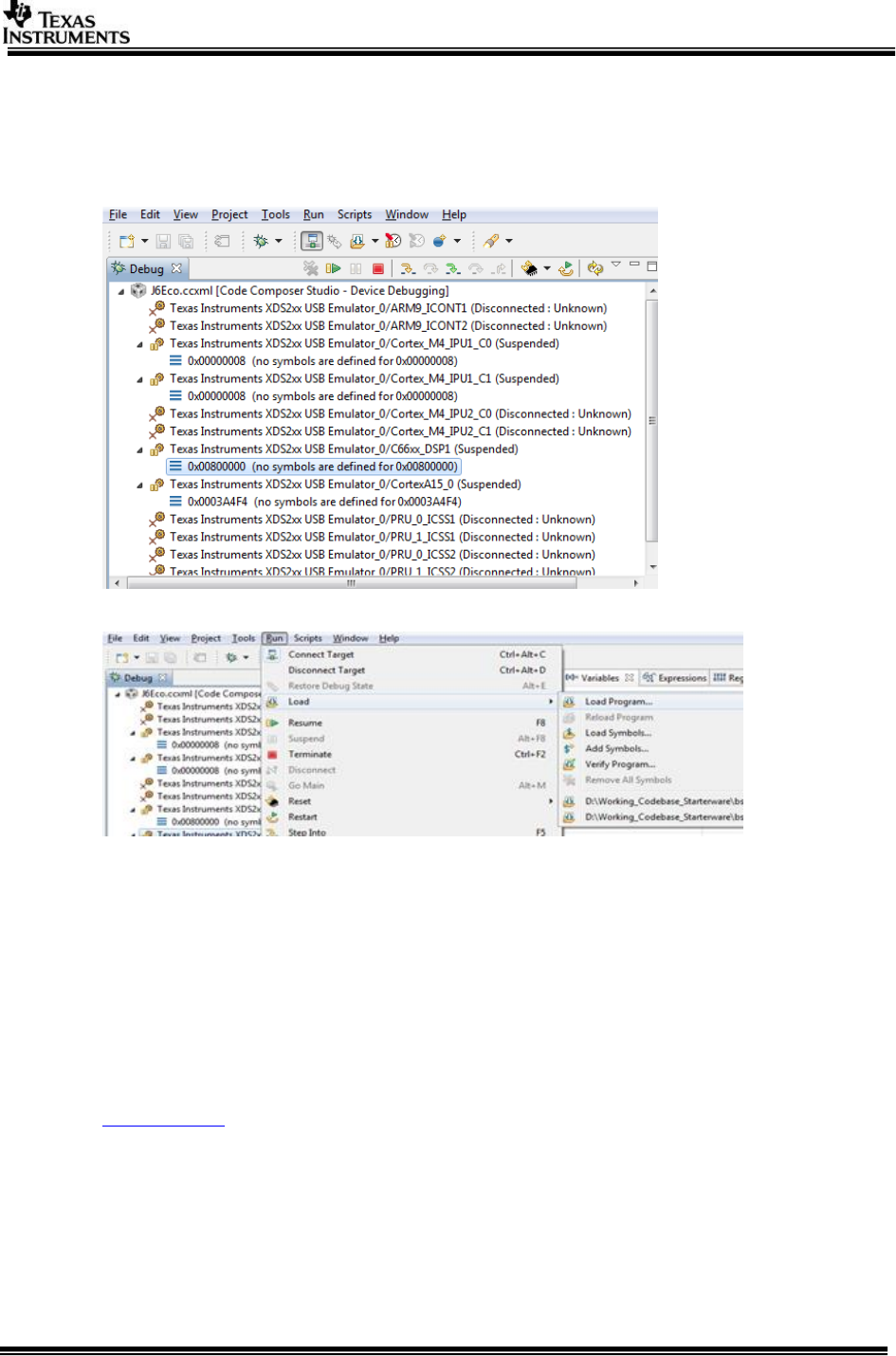The image size is (896, 1356).
Task: Open Project menu in window with full Debug view
Action: coord(229,215)
